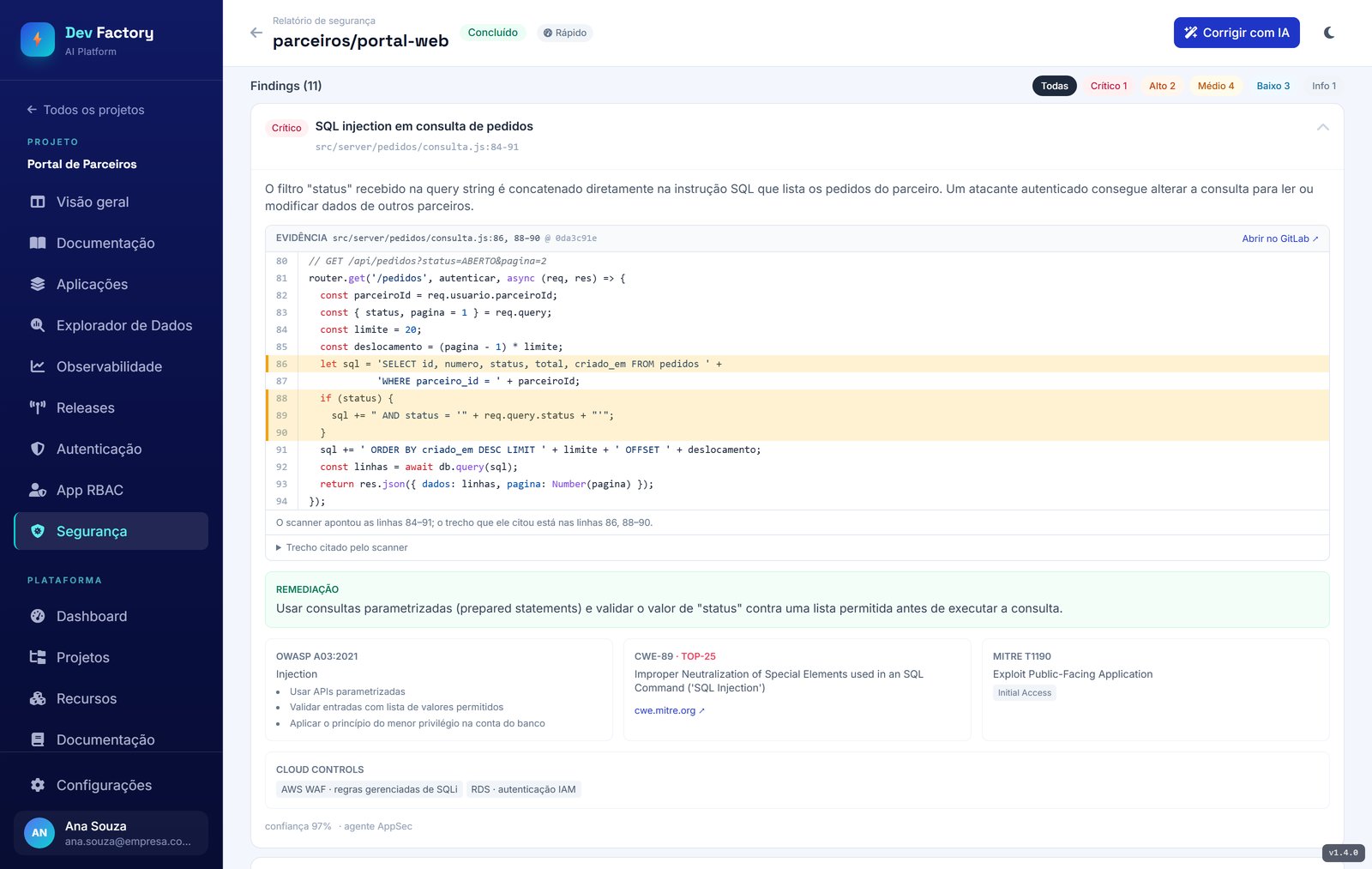
Task: Open the platform Documentação icon
Action: (x=38, y=739)
